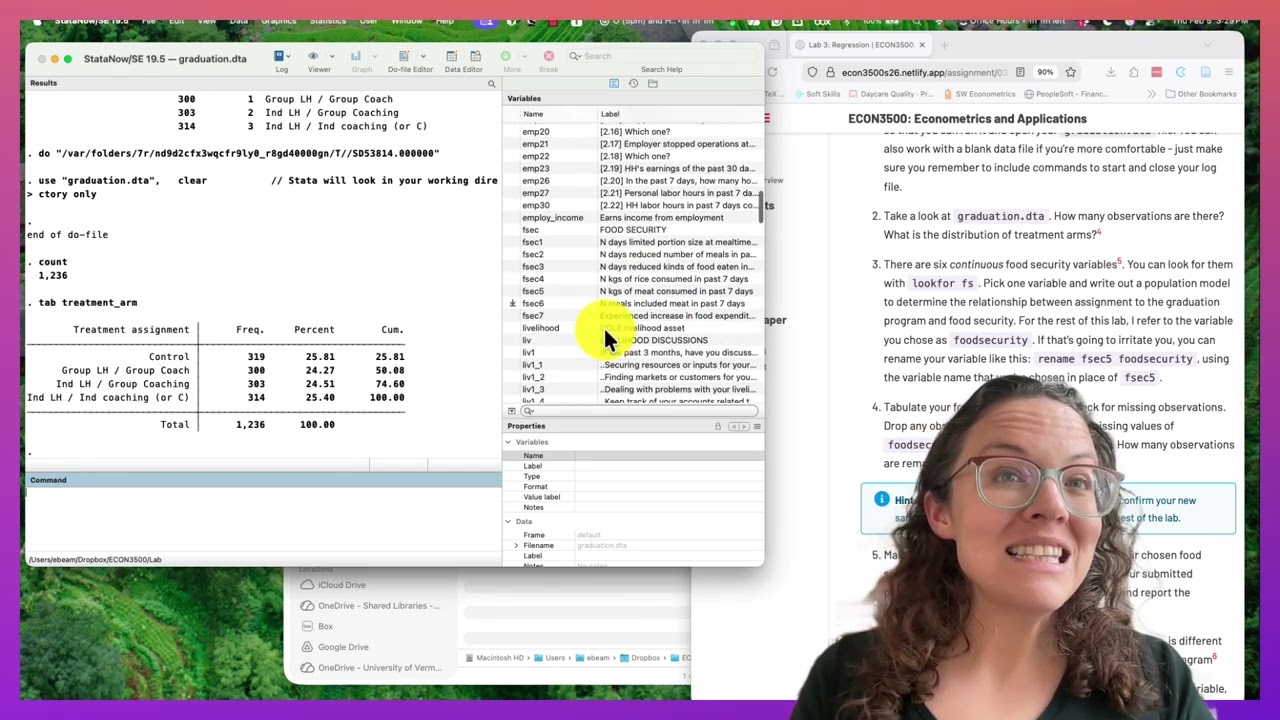Collapse the Variables section in Properties

click(x=508, y=442)
